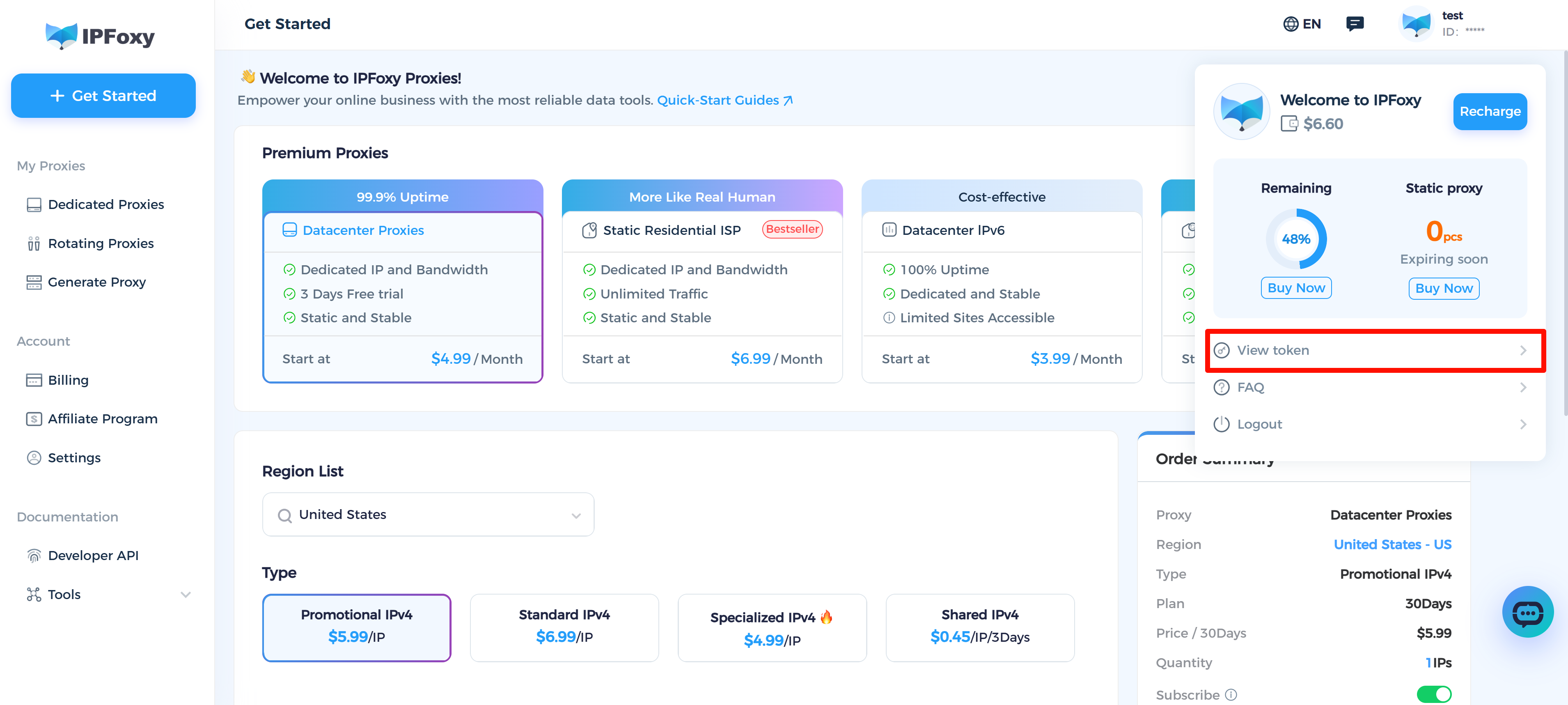Open Developer API fingerprint icon
The image size is (1568, 705).
click(x=34, y=556)
